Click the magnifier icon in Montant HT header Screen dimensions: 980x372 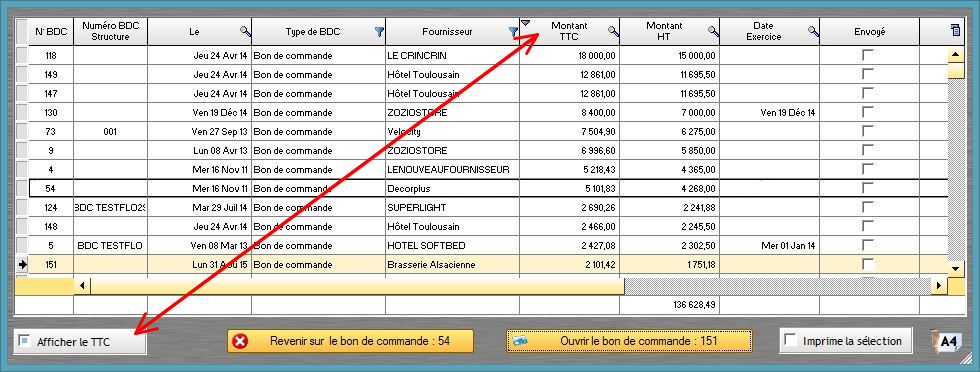coord(713,31)
